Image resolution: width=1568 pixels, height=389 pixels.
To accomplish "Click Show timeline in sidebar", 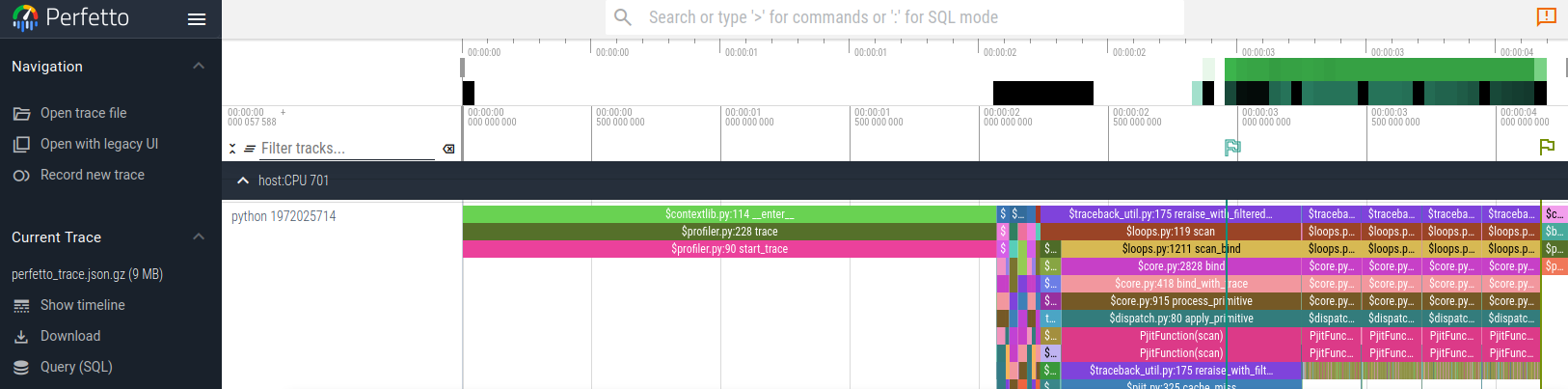I will [x=82, y=305].
